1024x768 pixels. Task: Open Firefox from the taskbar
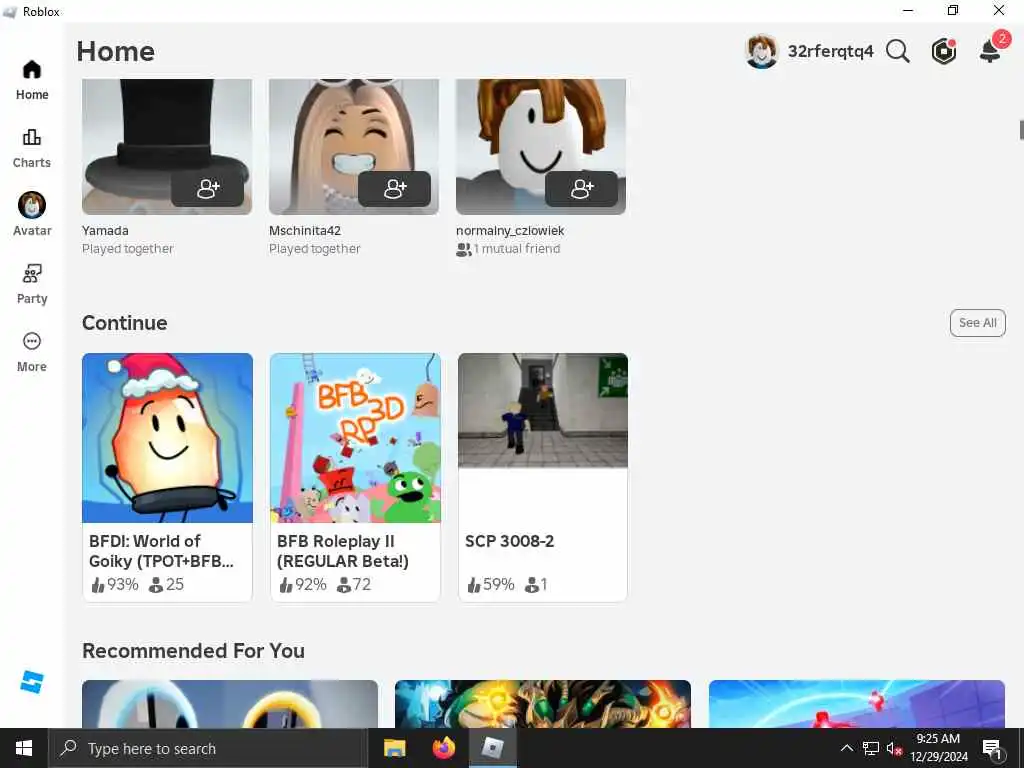(x=444, y=748)
